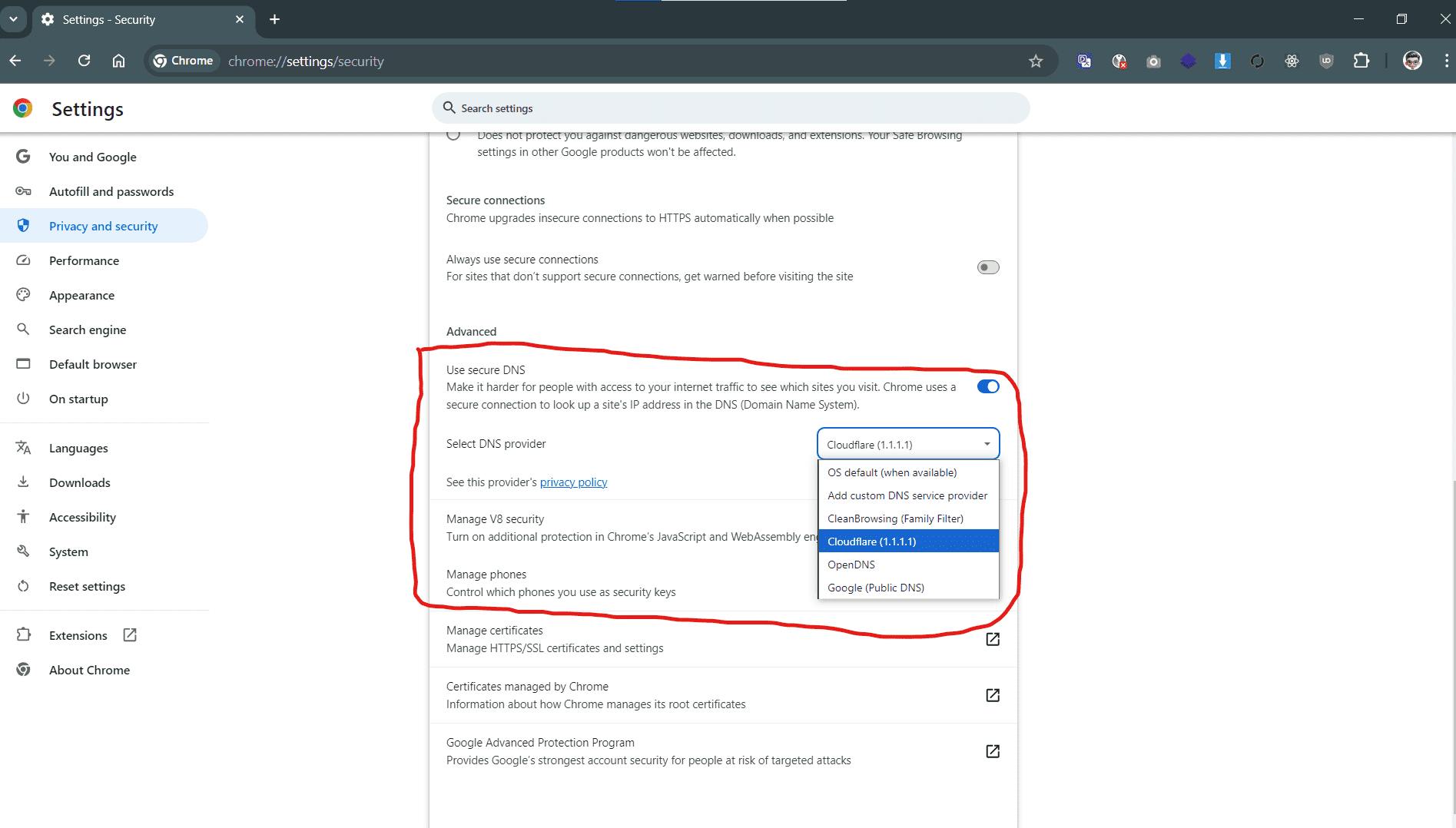Click the Chrome site info chip
The image size is (1456, 828).
(183, 61)
